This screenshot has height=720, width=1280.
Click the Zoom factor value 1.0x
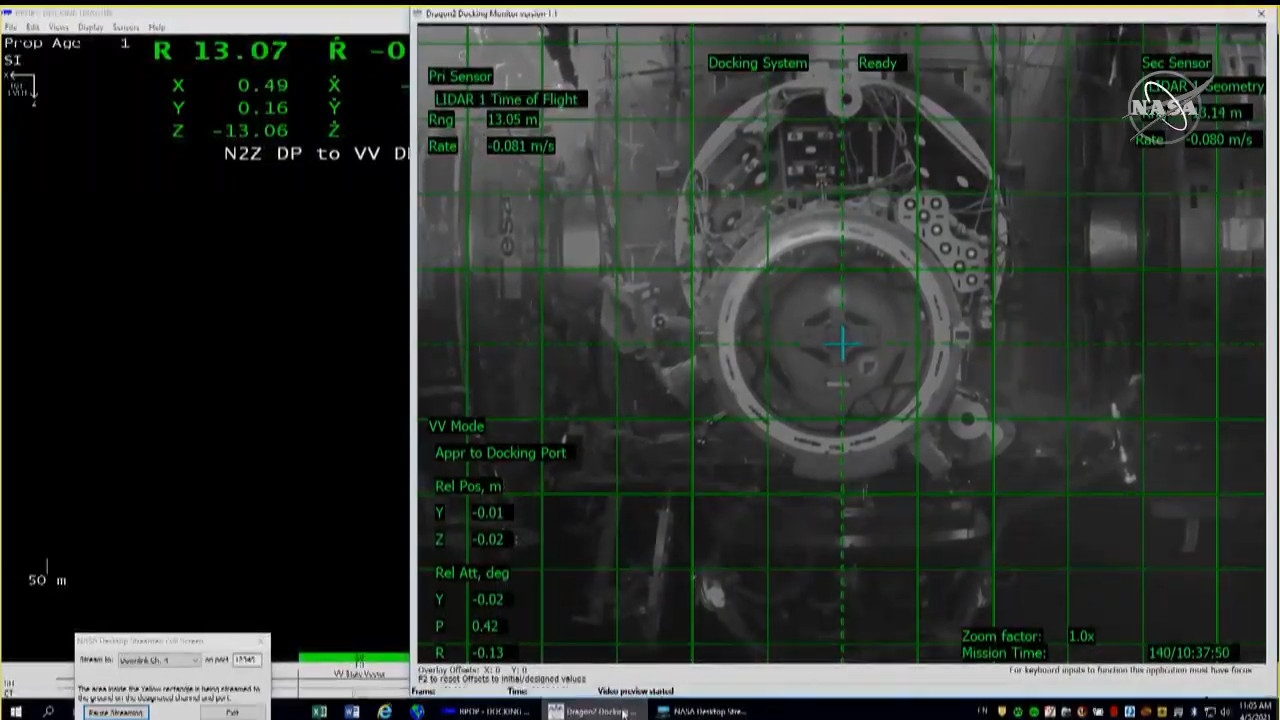pos(1081,636)
